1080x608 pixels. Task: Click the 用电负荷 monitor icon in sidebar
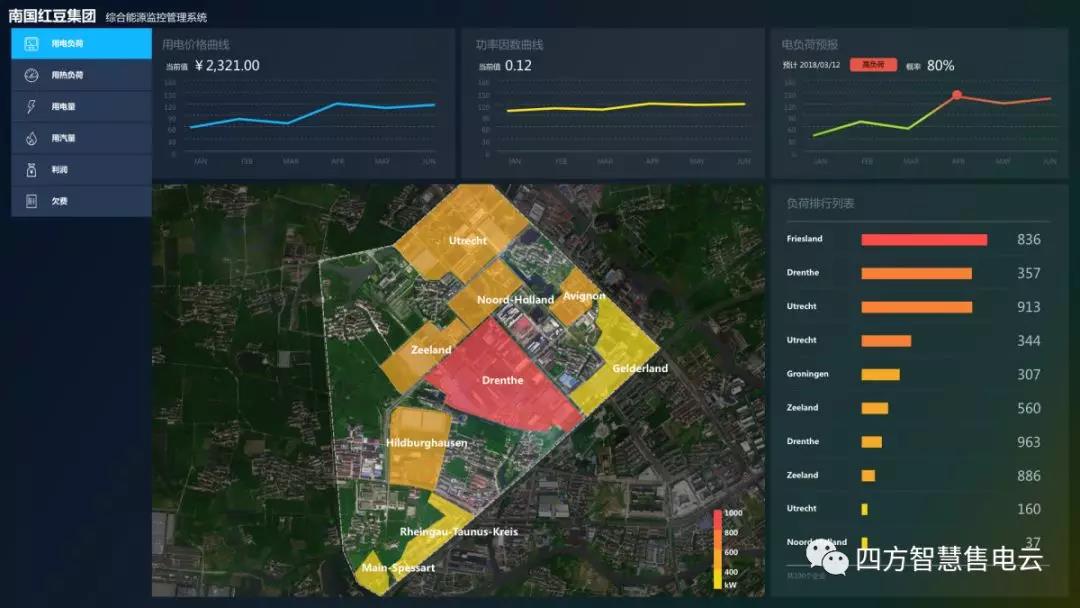click(x=32, y=44)
